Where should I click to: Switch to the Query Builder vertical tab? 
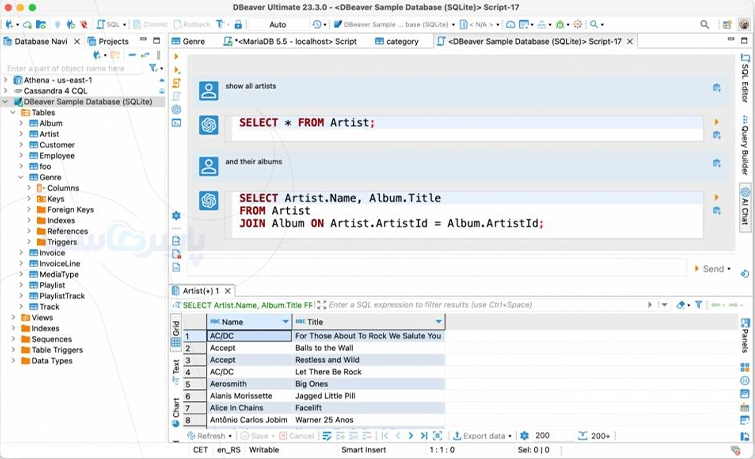click(745, 145)
